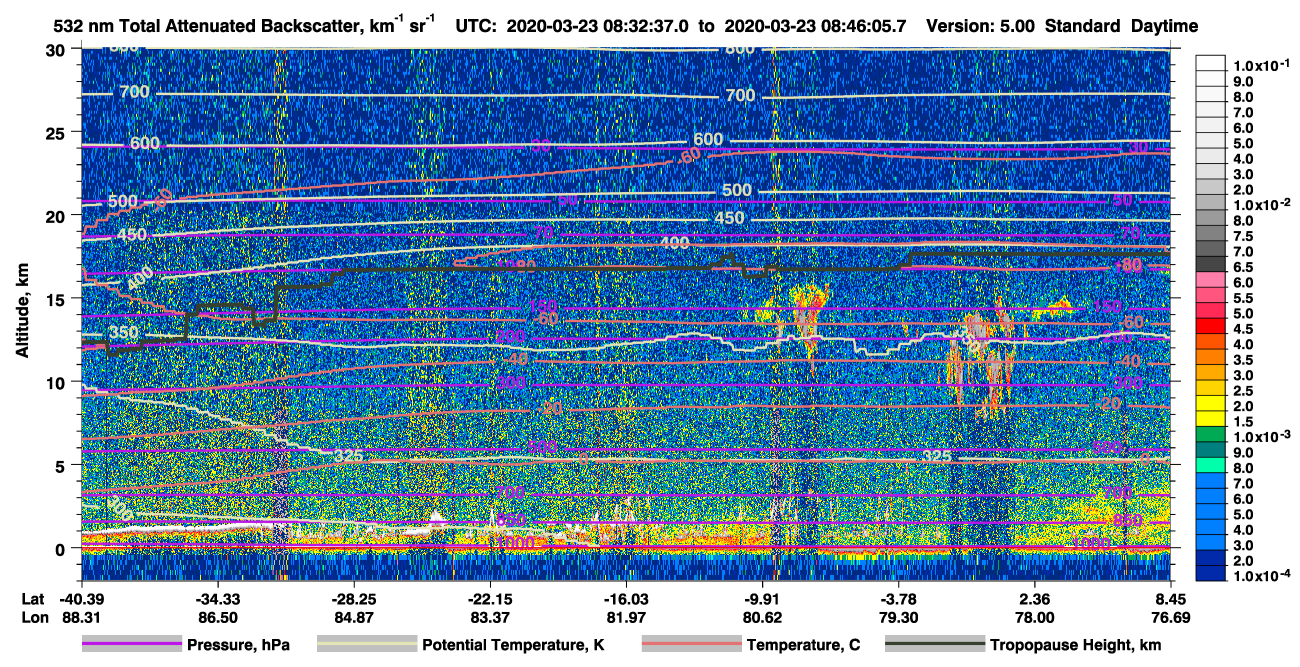Click the dark Tropopause Height legend swatch
Viewport: 1300px width, 667px height.
[x=936, y=645]
